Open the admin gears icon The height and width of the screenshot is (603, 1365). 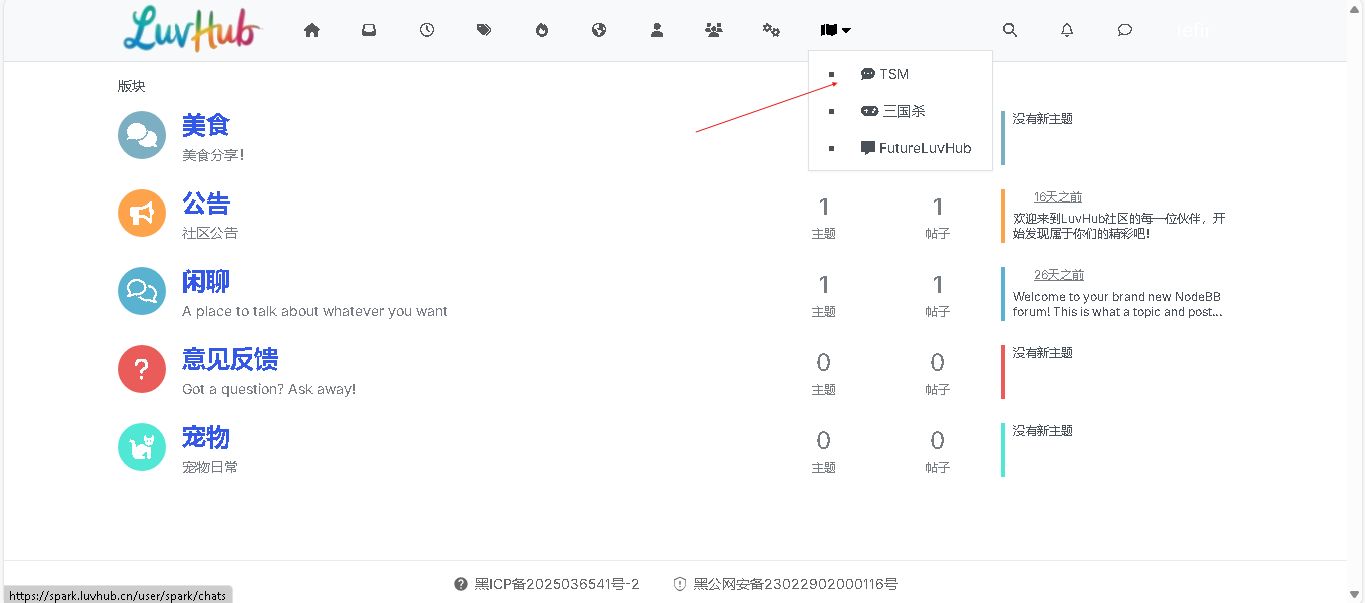coord(771,30)
